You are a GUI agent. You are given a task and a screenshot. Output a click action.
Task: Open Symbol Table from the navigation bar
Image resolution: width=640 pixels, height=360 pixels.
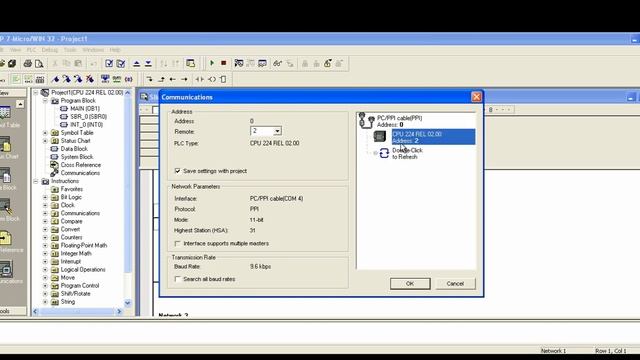click(6, 117)
